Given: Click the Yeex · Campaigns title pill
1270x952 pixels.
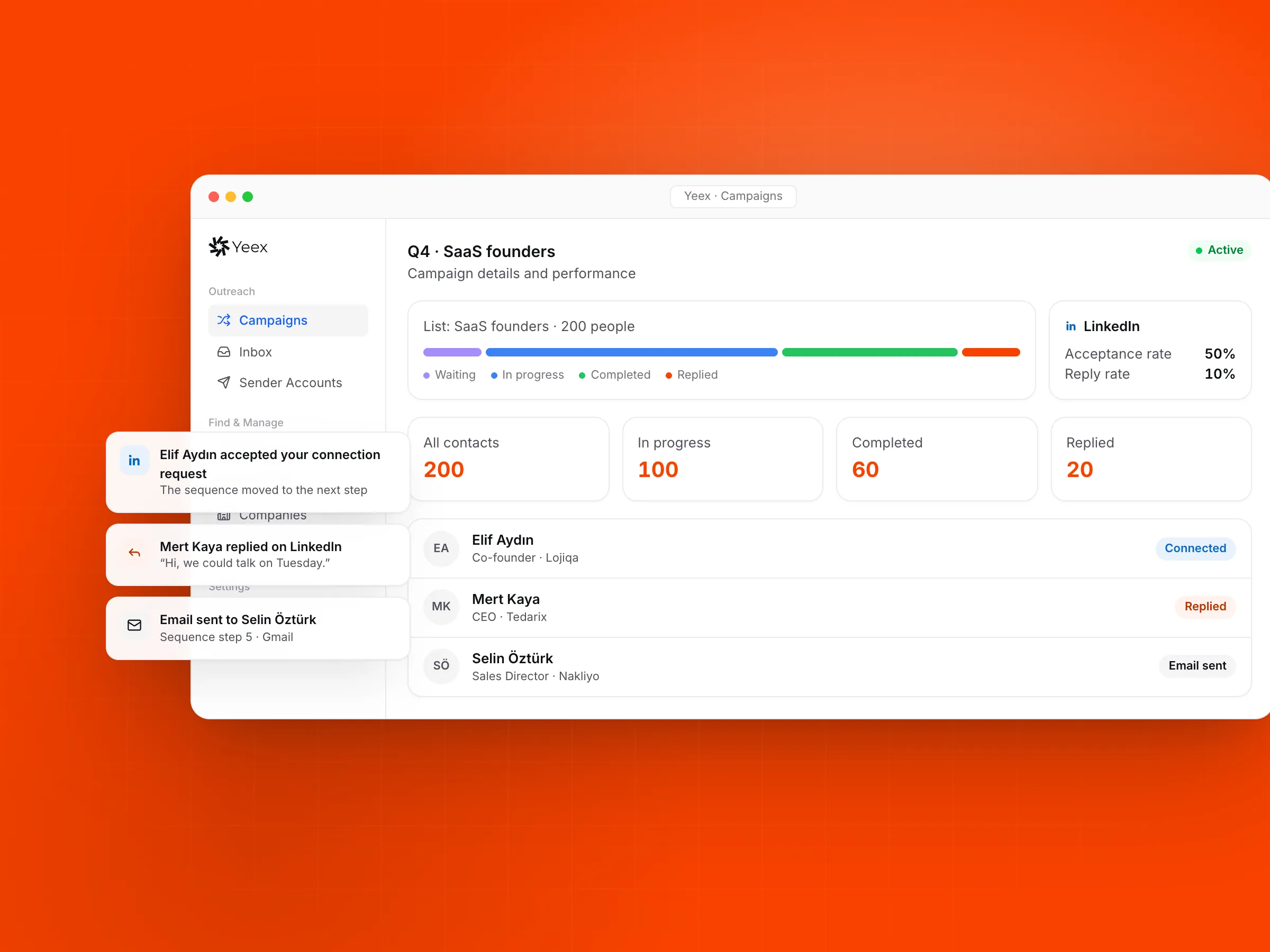Looking at the screenshot, I should point(733,196).
